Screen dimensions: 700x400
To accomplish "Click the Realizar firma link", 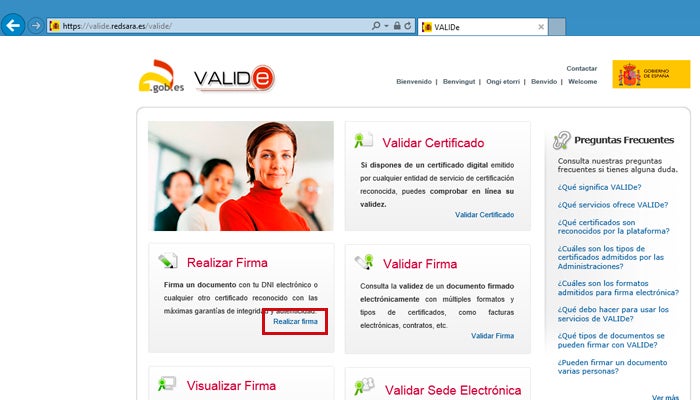I will point(295,321).
